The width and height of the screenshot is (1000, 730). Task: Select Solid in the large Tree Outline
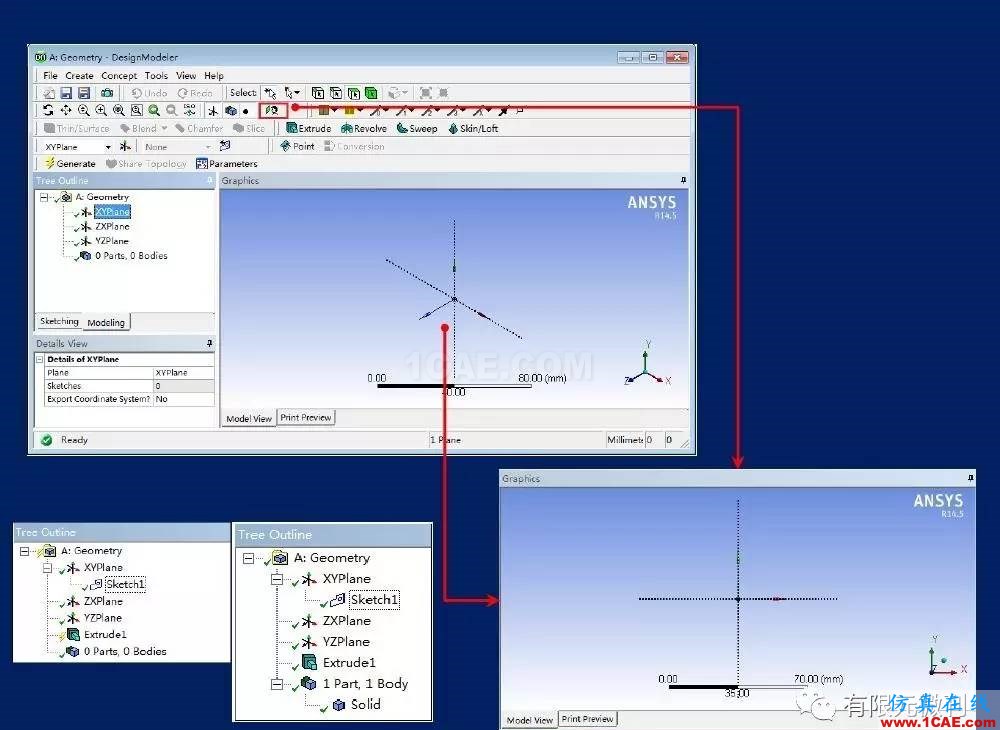click(x=365, y=704)
